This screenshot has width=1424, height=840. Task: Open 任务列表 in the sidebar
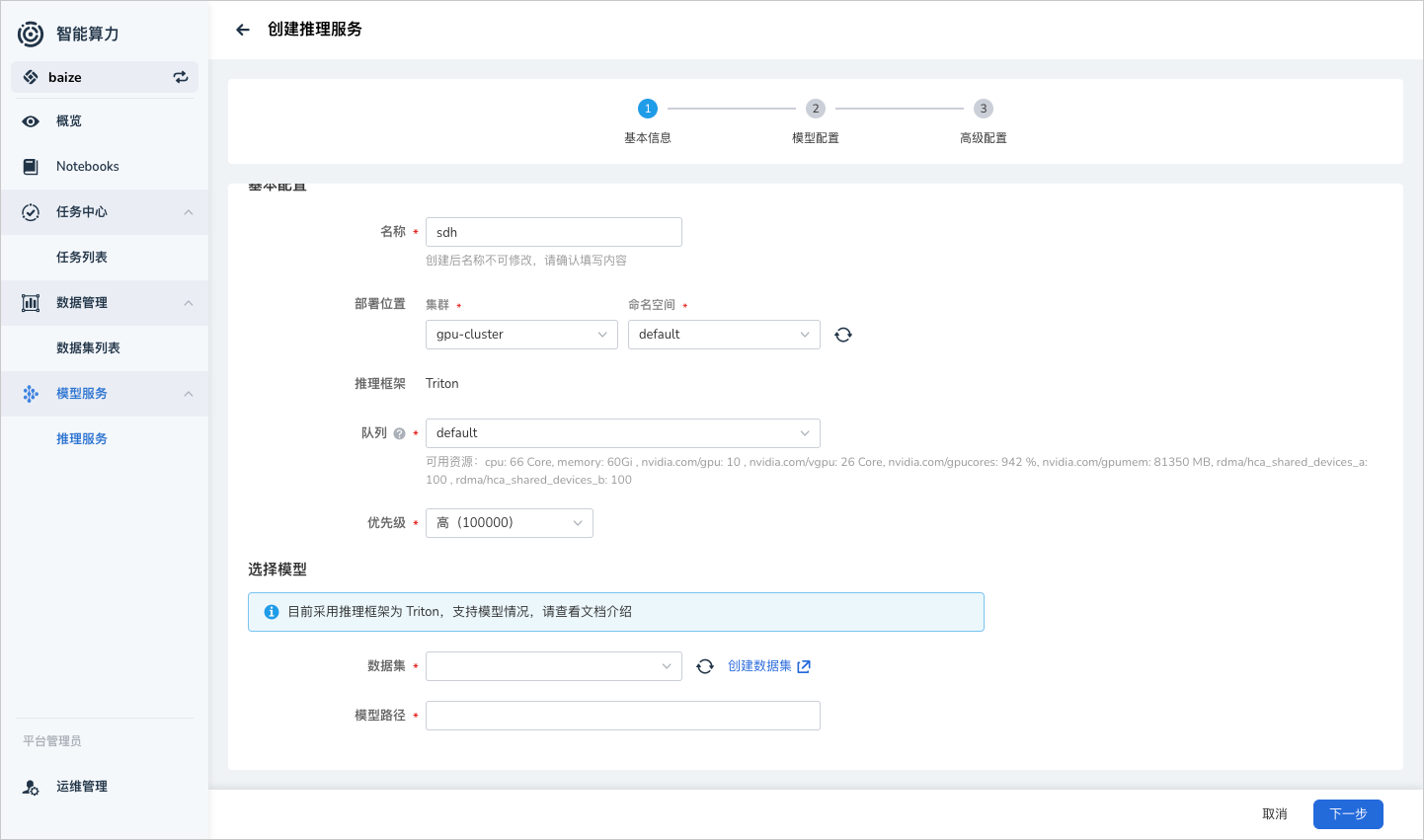pyautogui.click(x=105, y=258)
